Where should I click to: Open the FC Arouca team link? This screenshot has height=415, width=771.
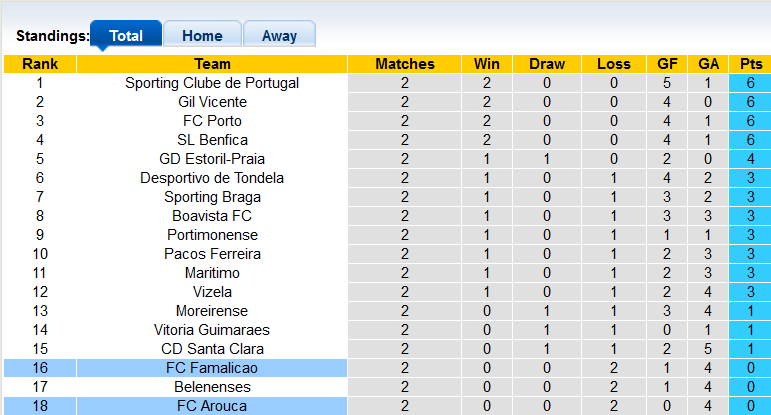click(x=212, y=406)
